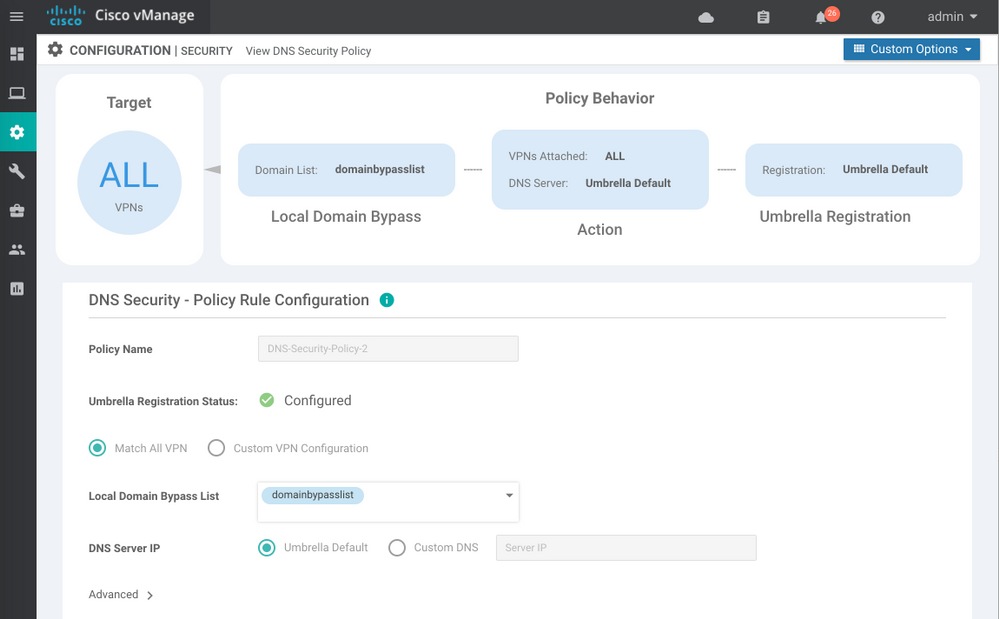The image size is (999, 619).
Task: Open the Monitor sidebar icon
Action: 17,93
